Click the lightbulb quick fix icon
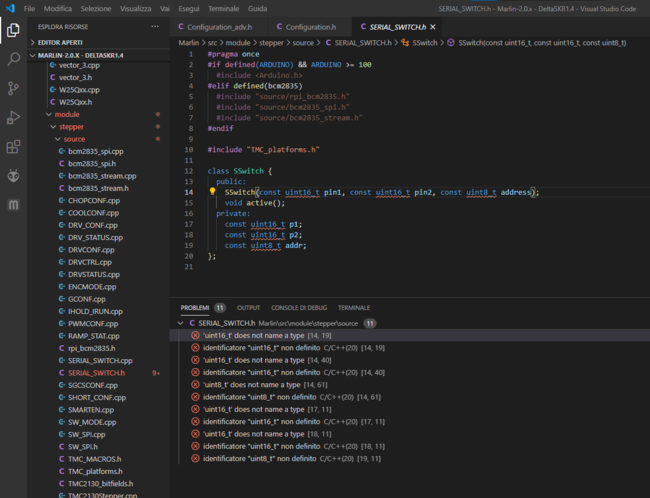Viewport: 650px width, 498px height. click(x=213, y=191)
